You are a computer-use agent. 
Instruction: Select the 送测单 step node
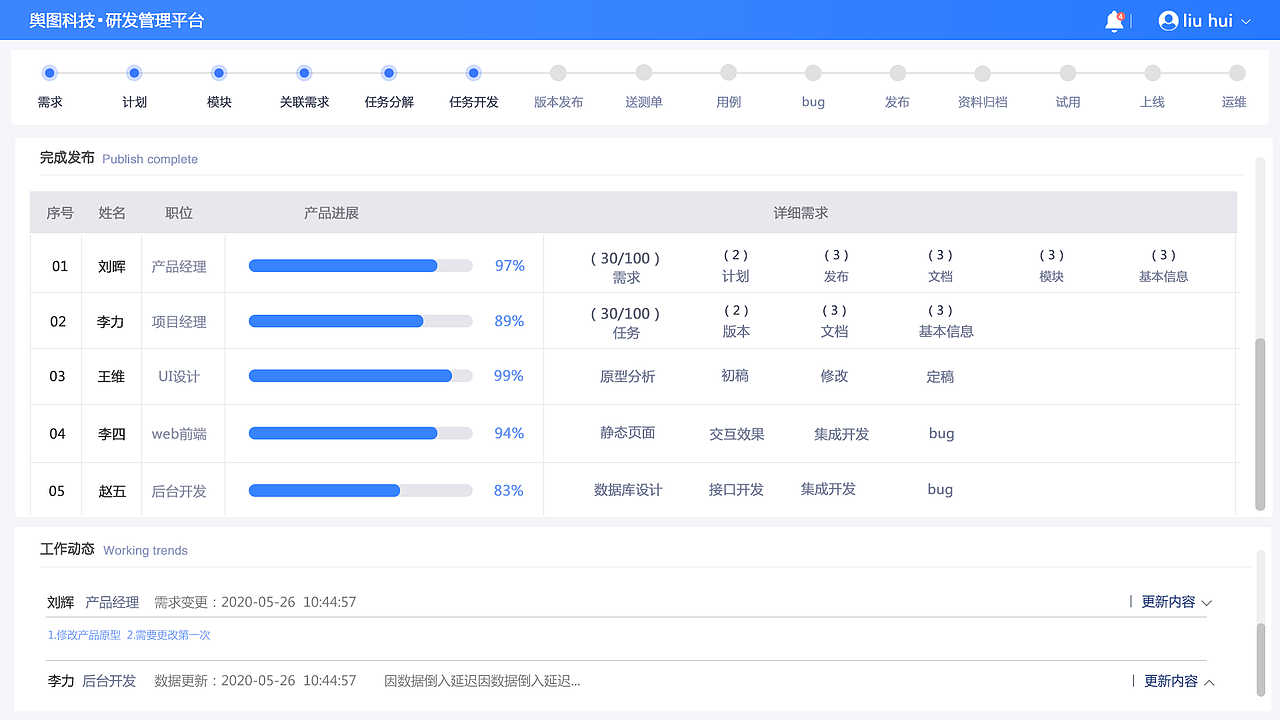pyautogui.click(x=643, y=73)
